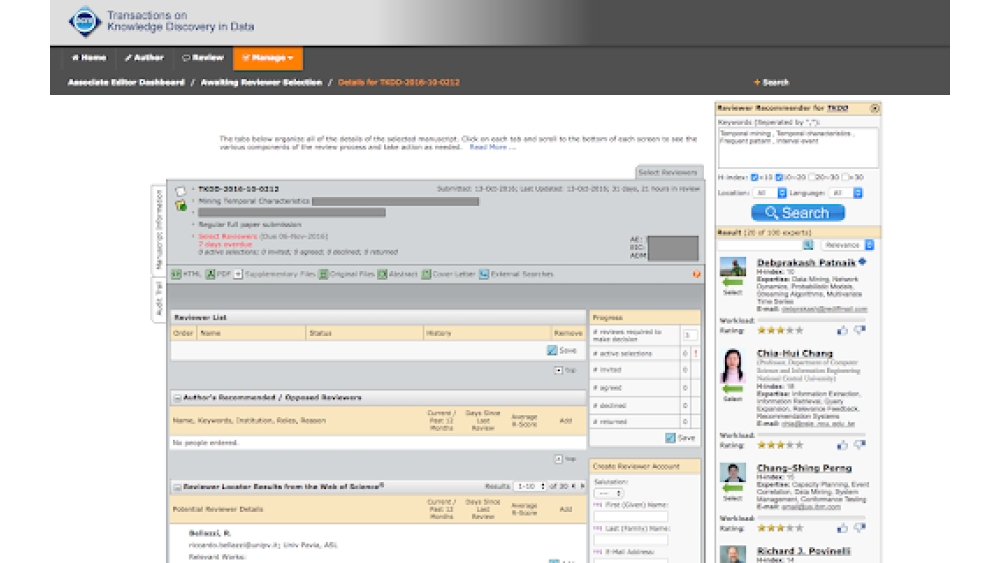Open the Select Reviewers tab
This screenshot has width=1000, height=563.
pos(668,173)
